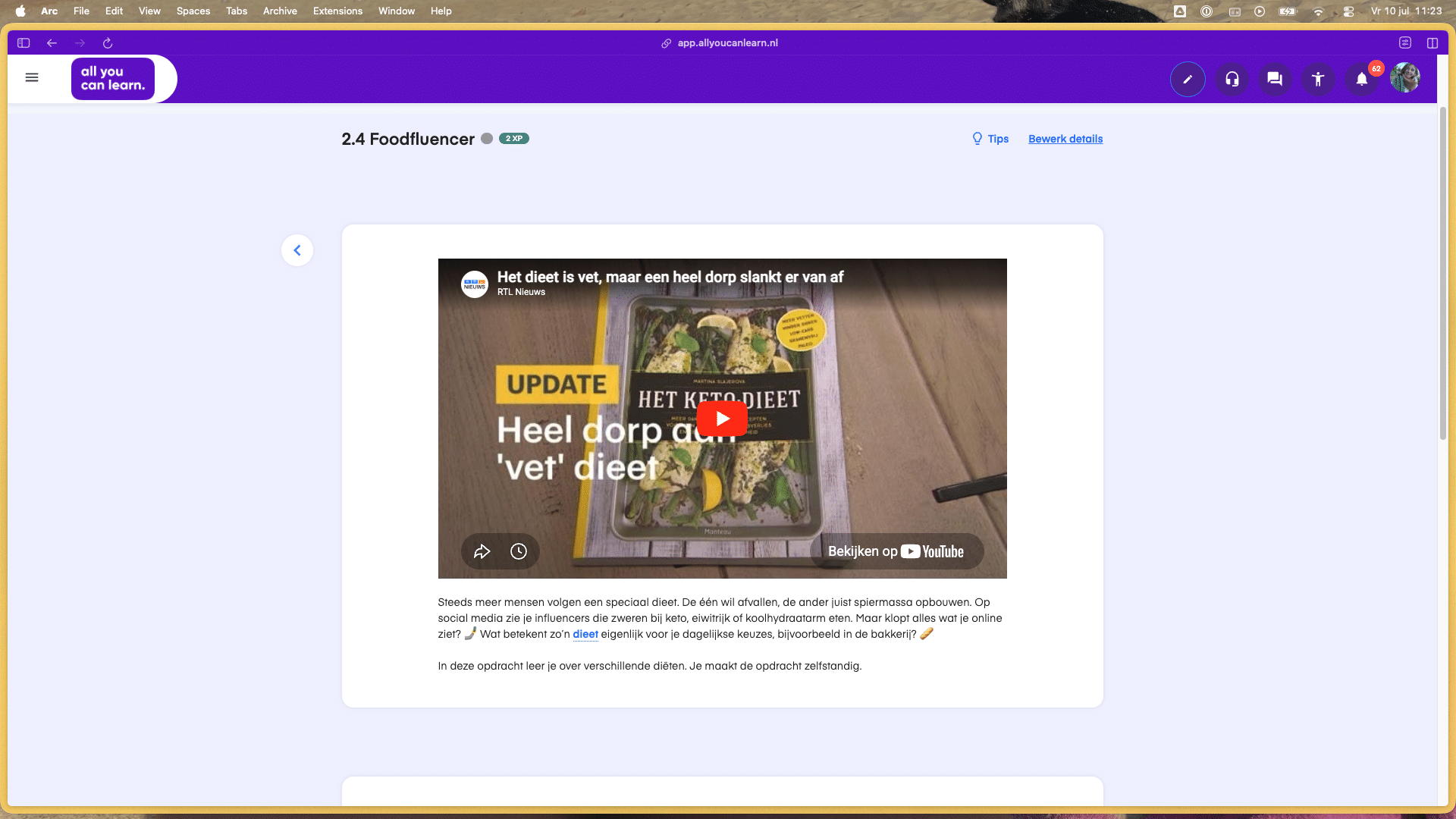The width and height of the screenshot is (1456, 819).
Task: Open the user profile avatar
Action: (x=1405, y=78)
